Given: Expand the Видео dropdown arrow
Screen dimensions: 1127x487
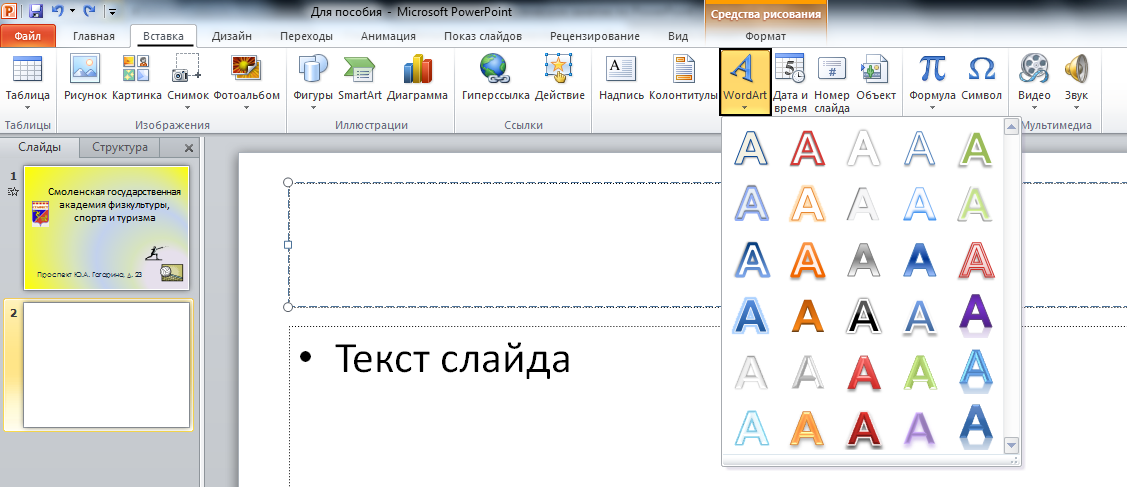Looking at the screenshot, I should pos(1034,108).
